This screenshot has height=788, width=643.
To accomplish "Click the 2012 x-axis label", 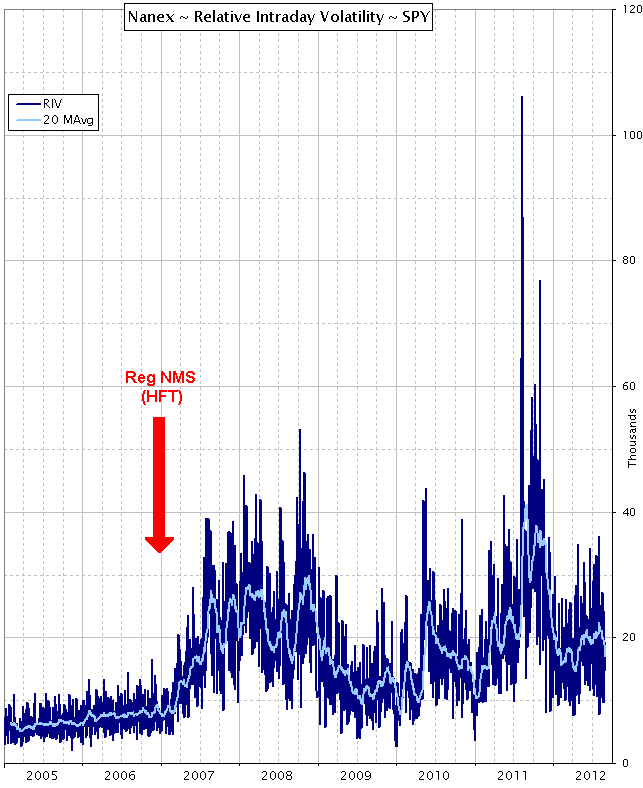I will [591, 775].
